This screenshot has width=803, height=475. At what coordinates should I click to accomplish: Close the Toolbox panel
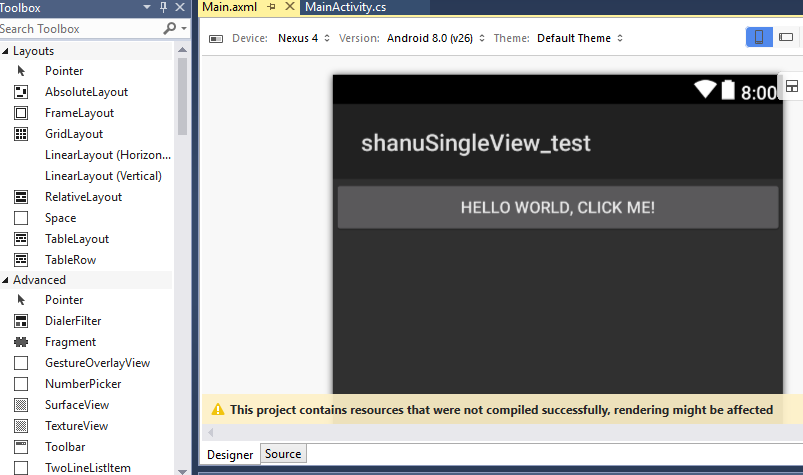coord(180,7)
